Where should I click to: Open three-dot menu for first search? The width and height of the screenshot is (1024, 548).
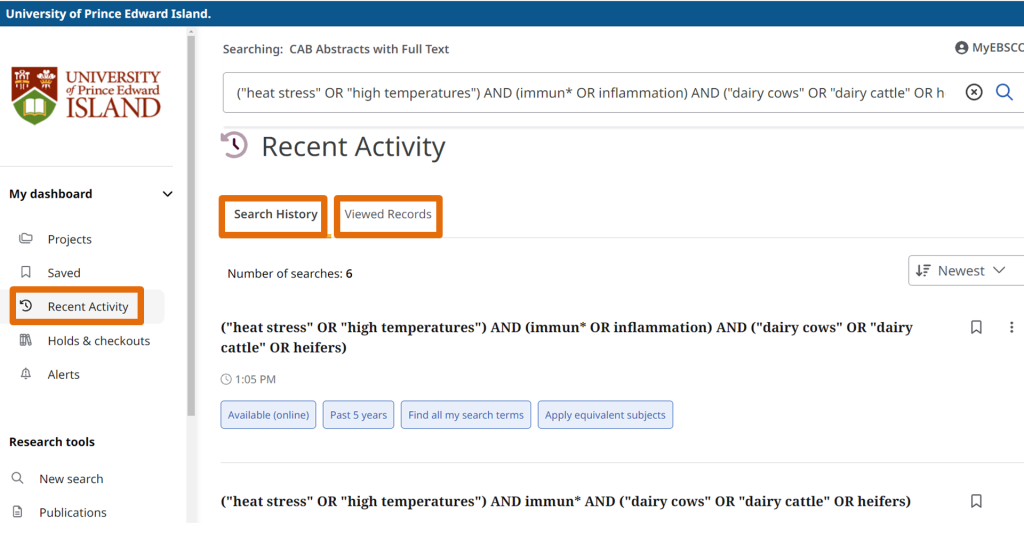[1011, 327]
